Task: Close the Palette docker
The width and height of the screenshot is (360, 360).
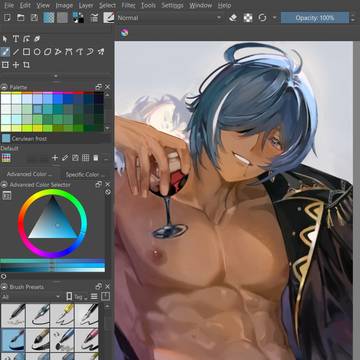Action: pyautogui.click(x=107, y=87)
